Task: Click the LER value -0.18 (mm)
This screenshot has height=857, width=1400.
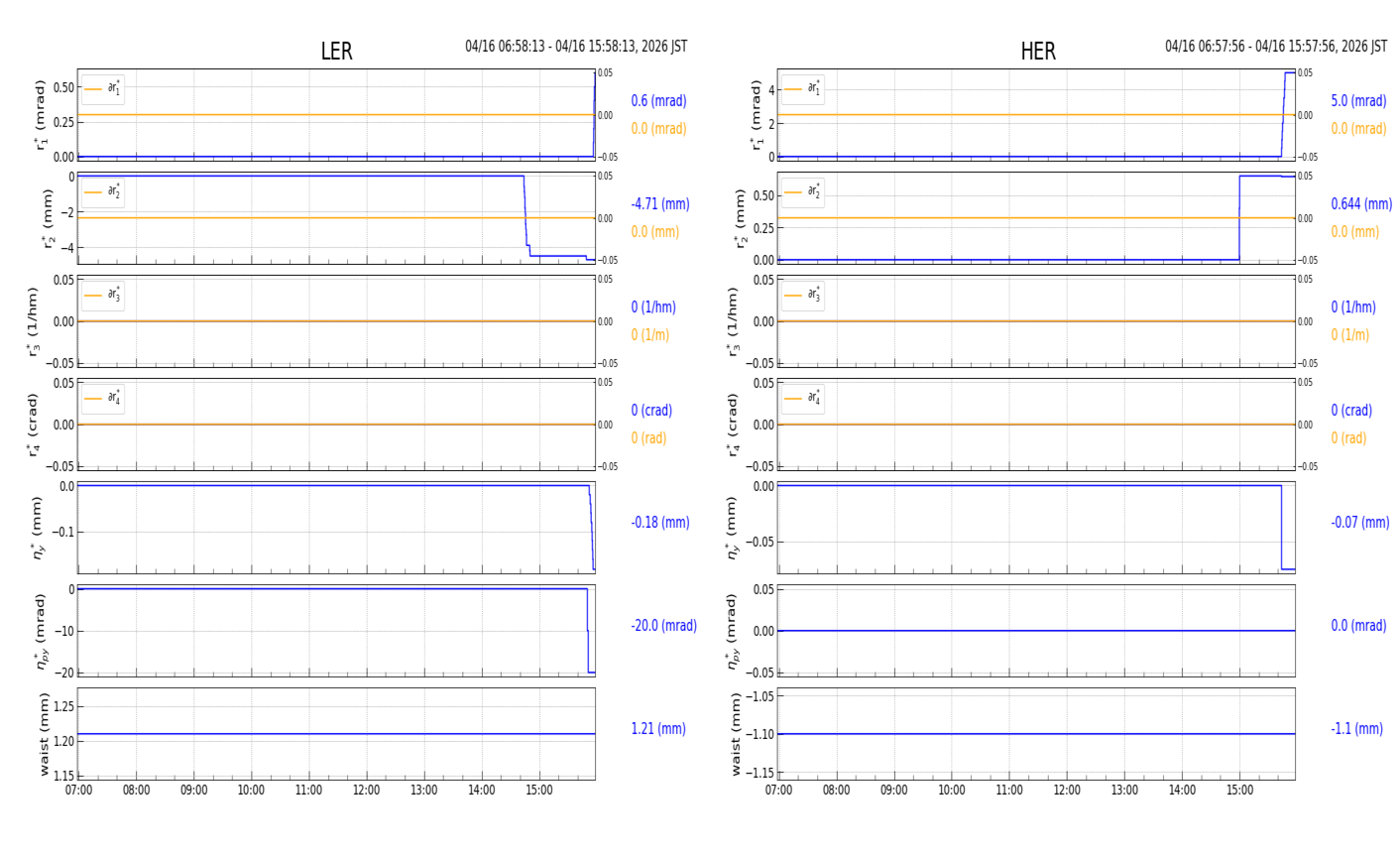Action: pos(660,522)
